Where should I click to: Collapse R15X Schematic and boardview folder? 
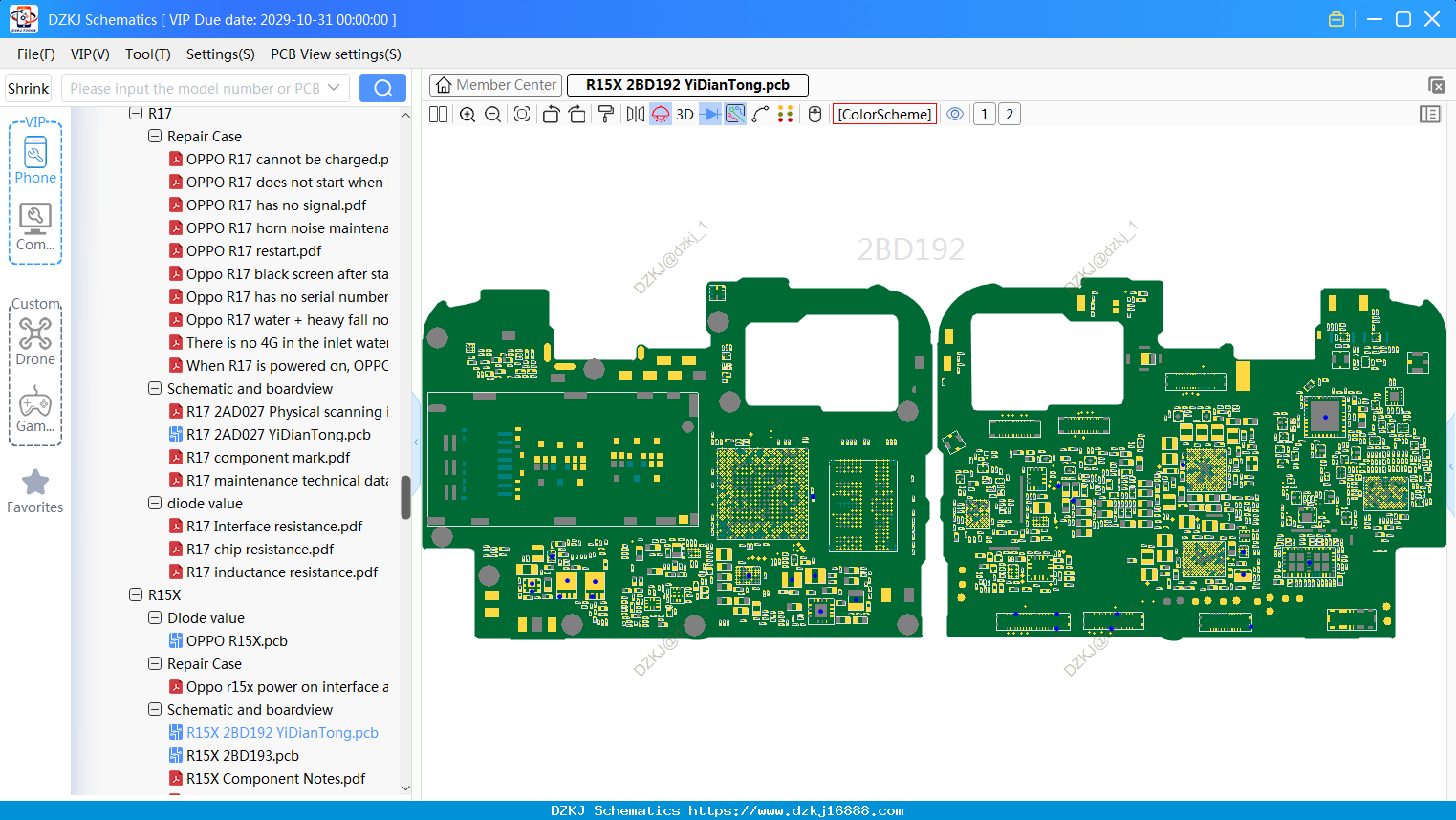pyautogui.click(x=155, y=709)
